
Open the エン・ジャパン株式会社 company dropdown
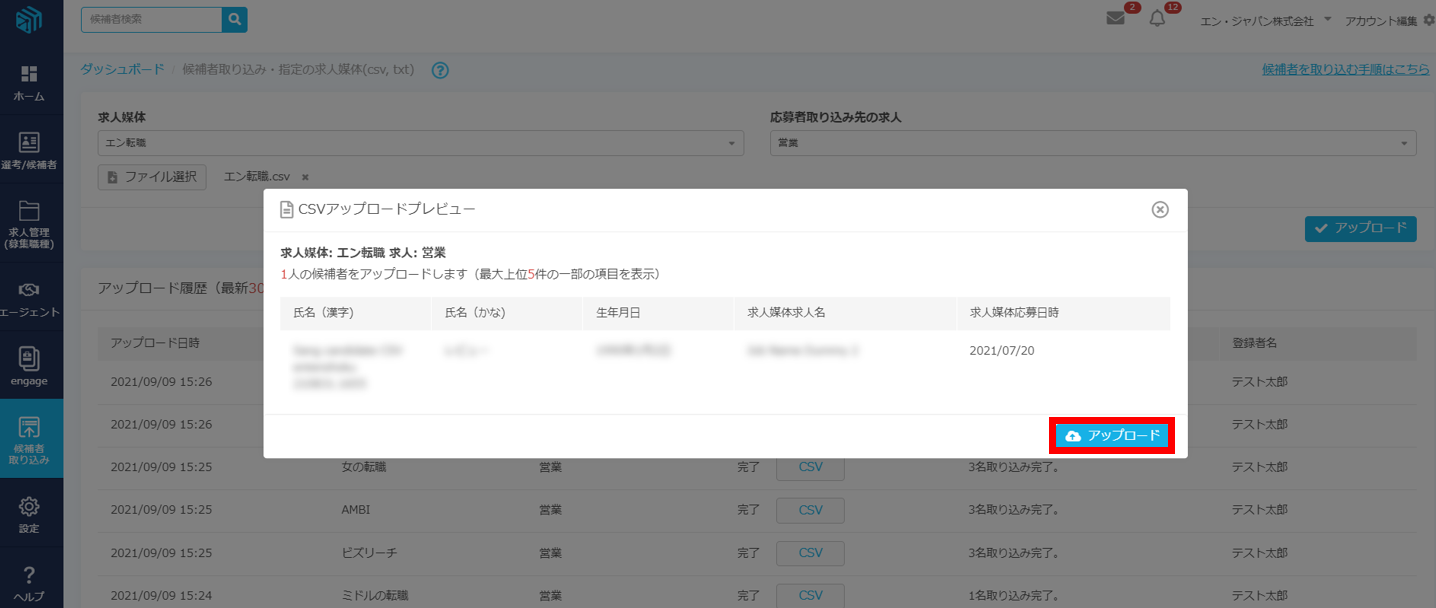pyautogui.click(x=1265, y=20)
